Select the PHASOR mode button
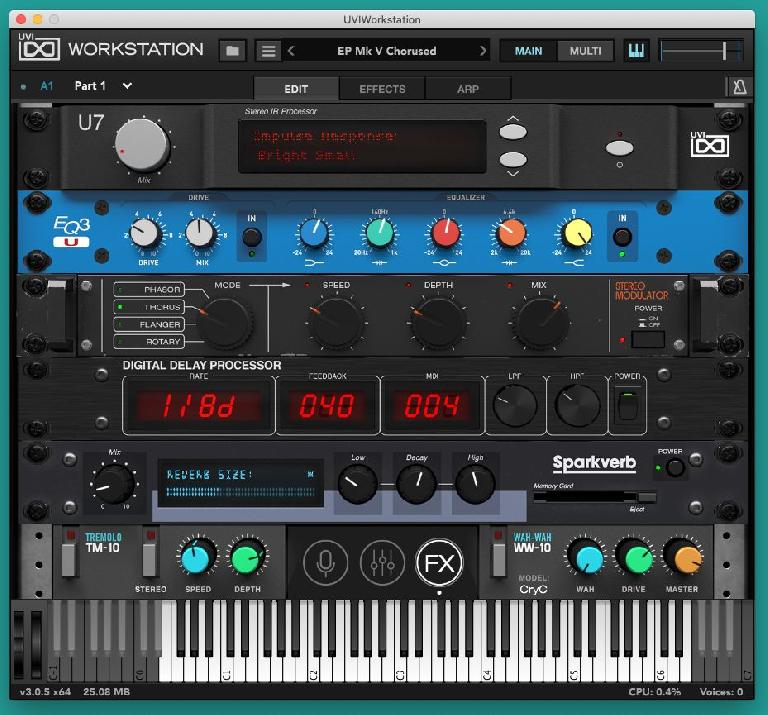Image resolution: width=768 pixels, height=715 pixels. coord(149,289)
